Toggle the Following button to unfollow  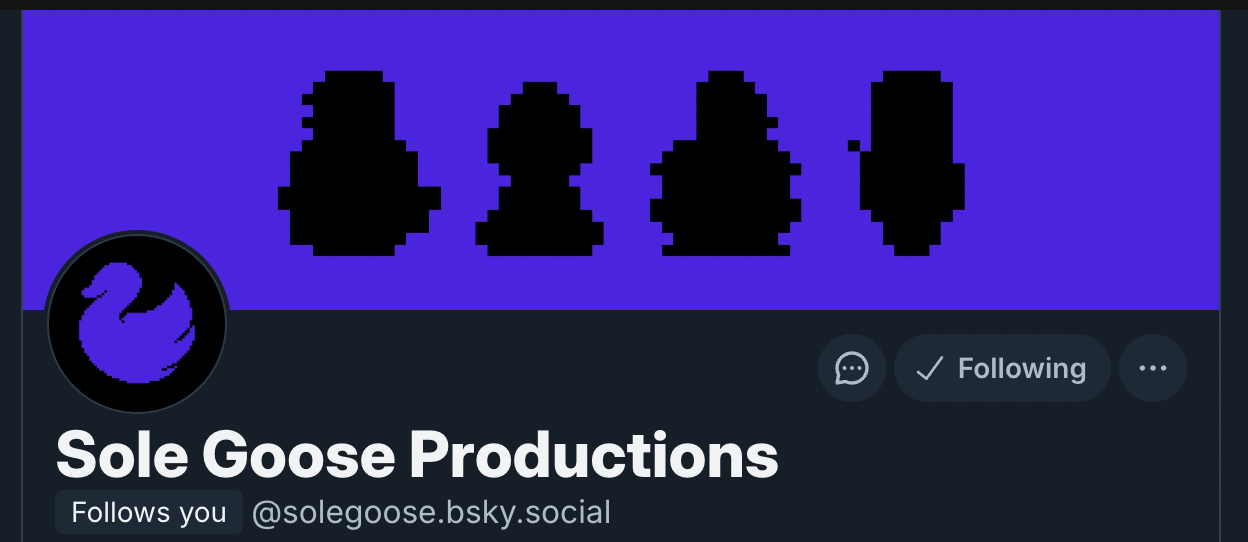pyautogui.click(x=1002, y=368)
